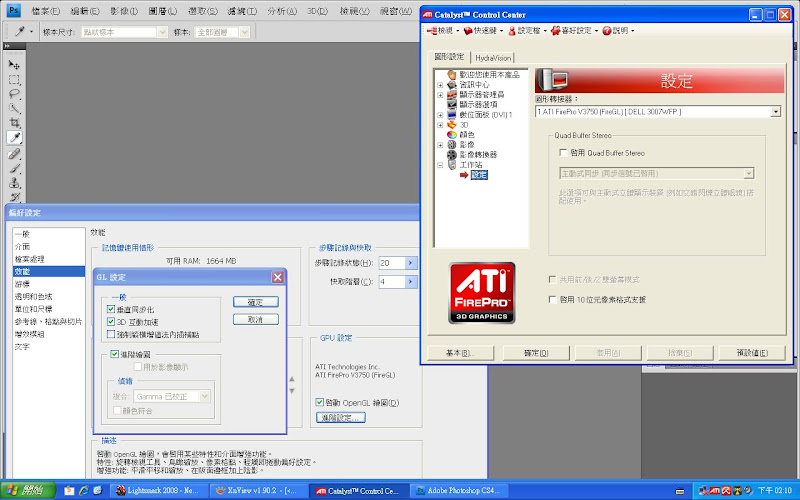Open the 設定檔 profiles menu

pyautogui.click(x=527, y=31)
